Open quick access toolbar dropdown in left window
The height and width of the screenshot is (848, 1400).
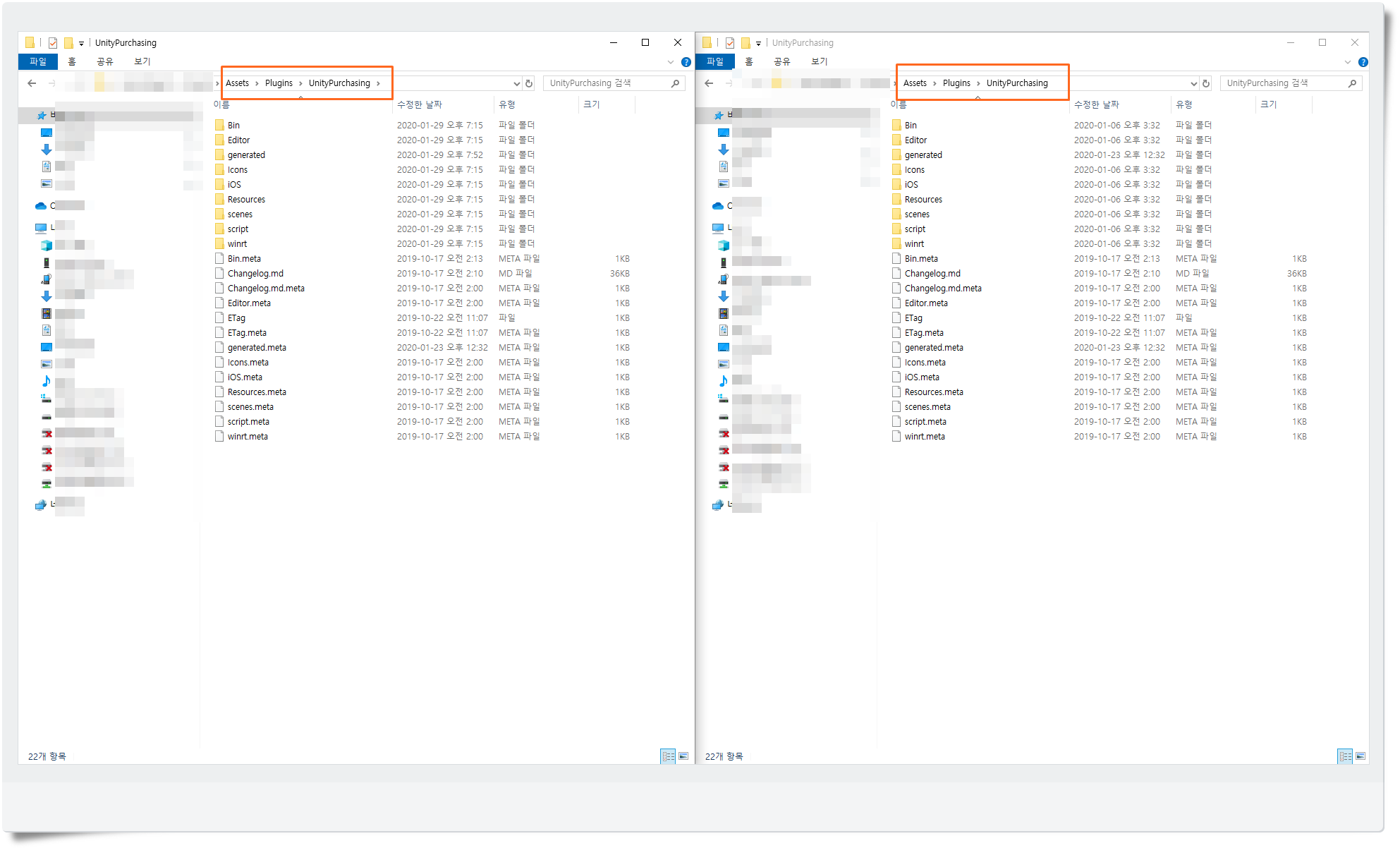coord(81,43)
